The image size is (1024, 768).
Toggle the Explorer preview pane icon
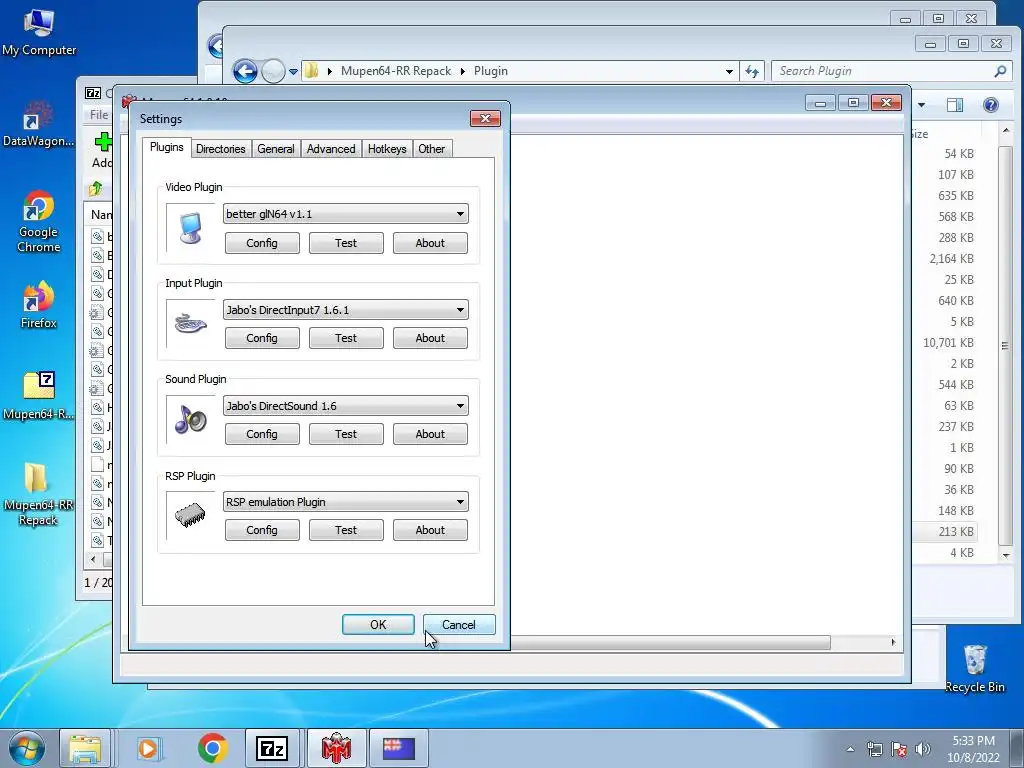coord(955,104)
